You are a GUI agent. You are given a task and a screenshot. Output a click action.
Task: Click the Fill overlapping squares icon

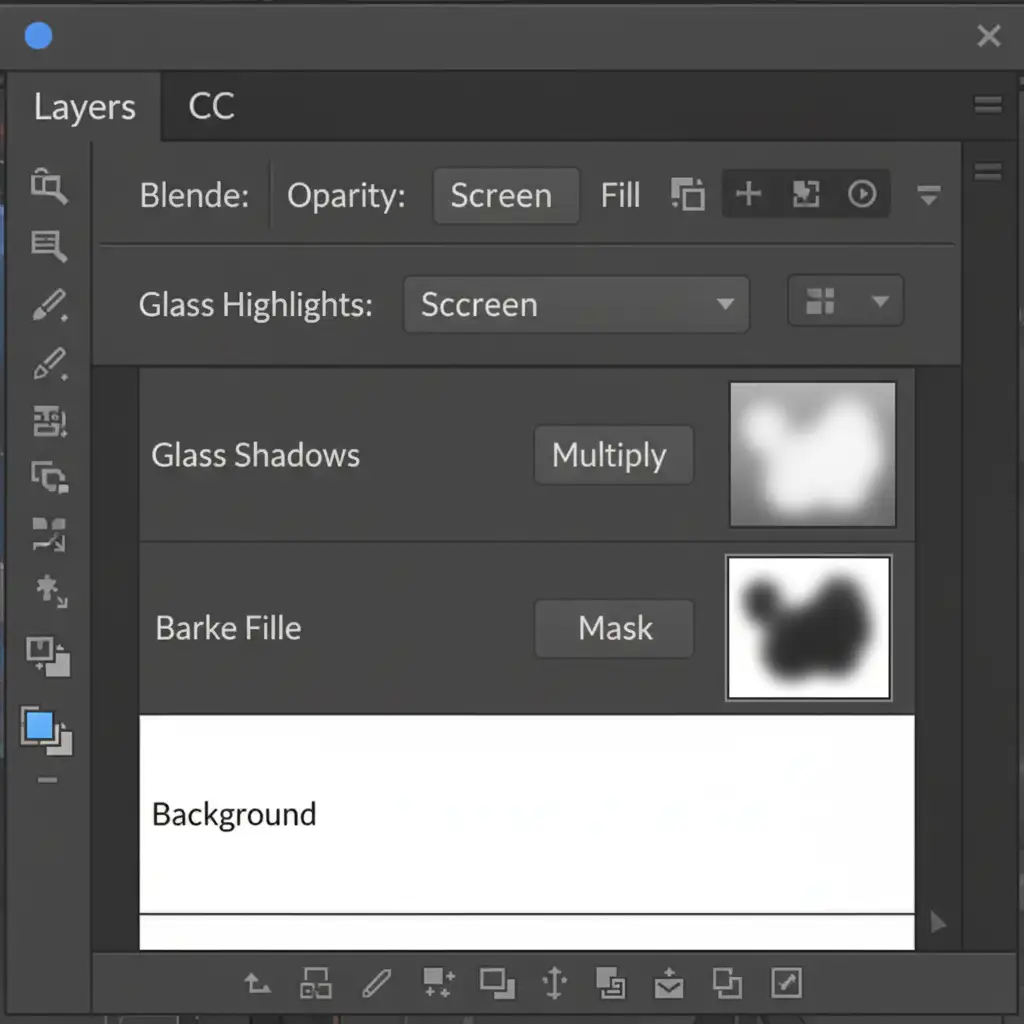687,194
